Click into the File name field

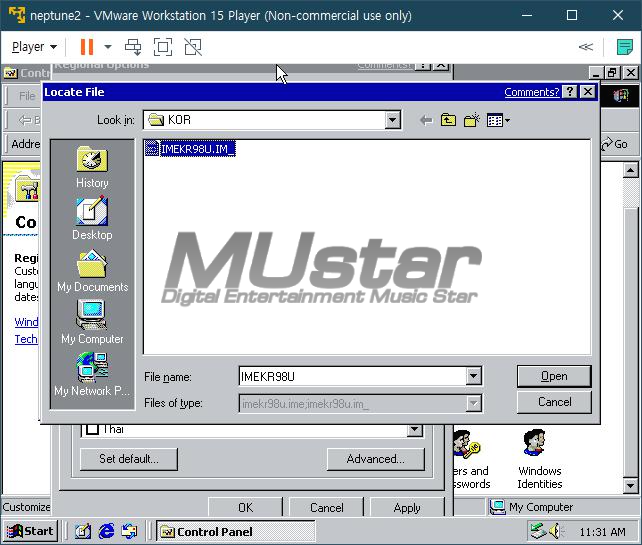click(x=353, y=376)
